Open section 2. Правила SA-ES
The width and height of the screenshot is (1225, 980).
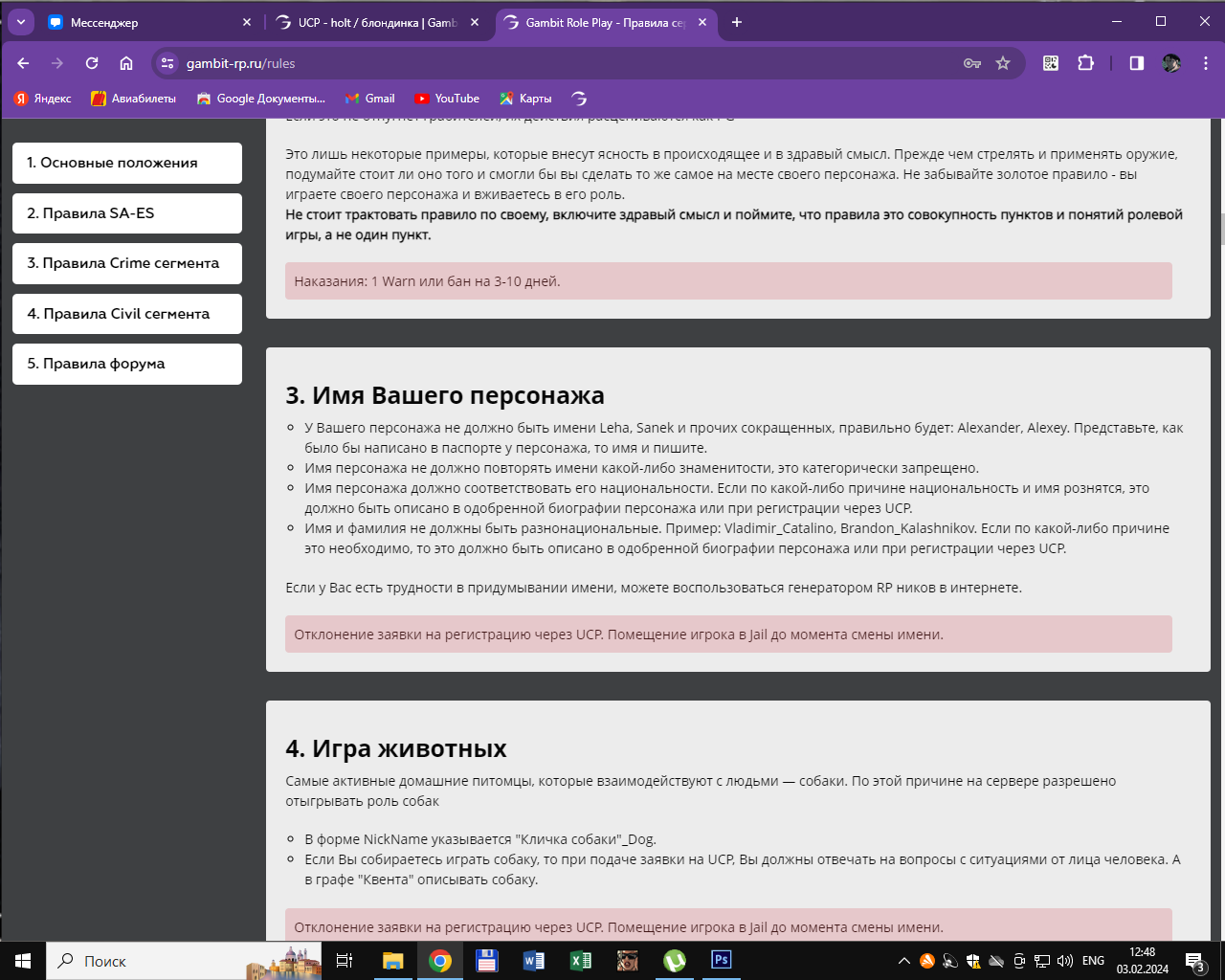tap(127, 213)
